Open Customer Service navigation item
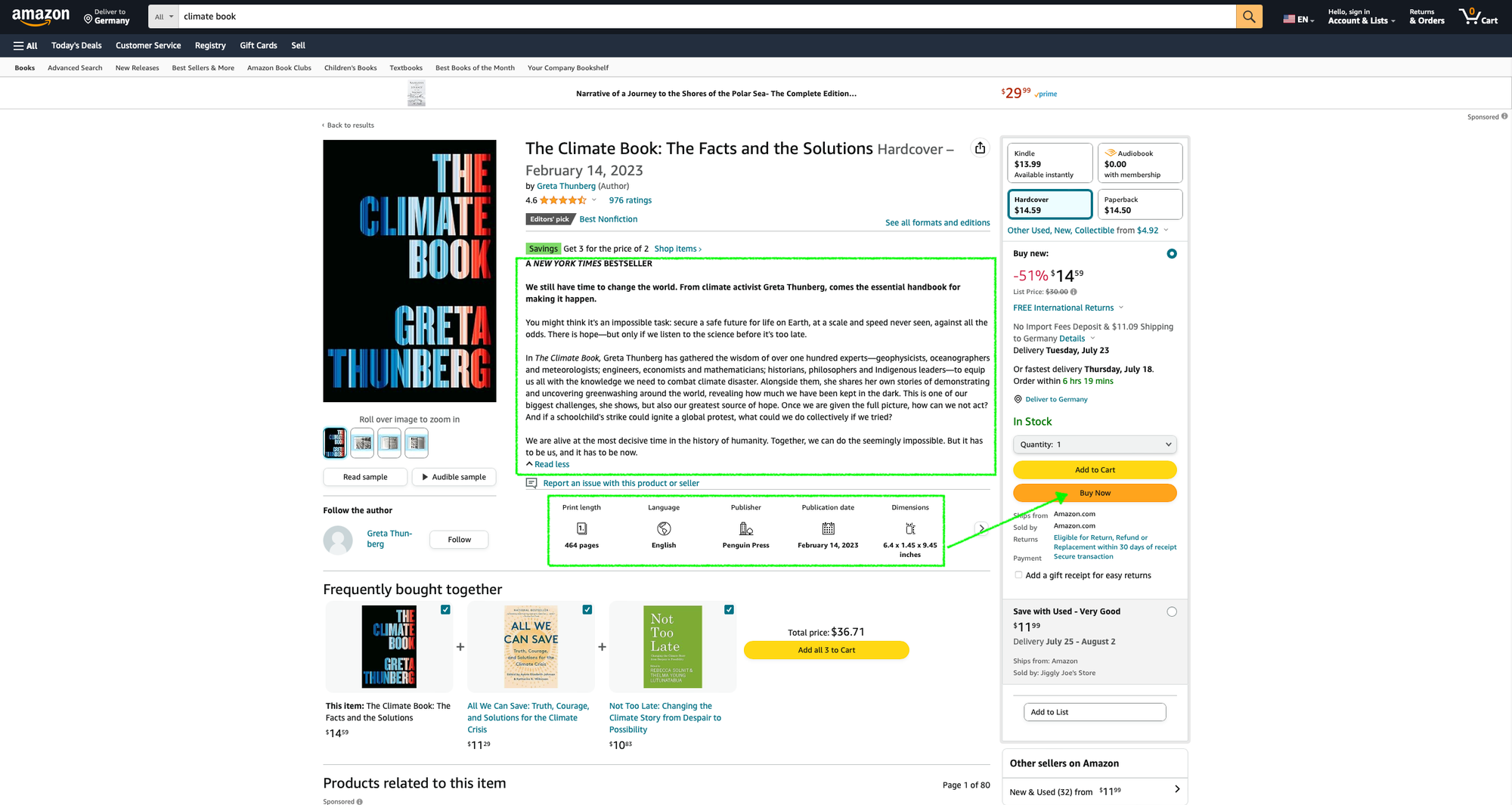Viewport: 1512px width, 805px height. pyautogui.click(x=148, y=45)
